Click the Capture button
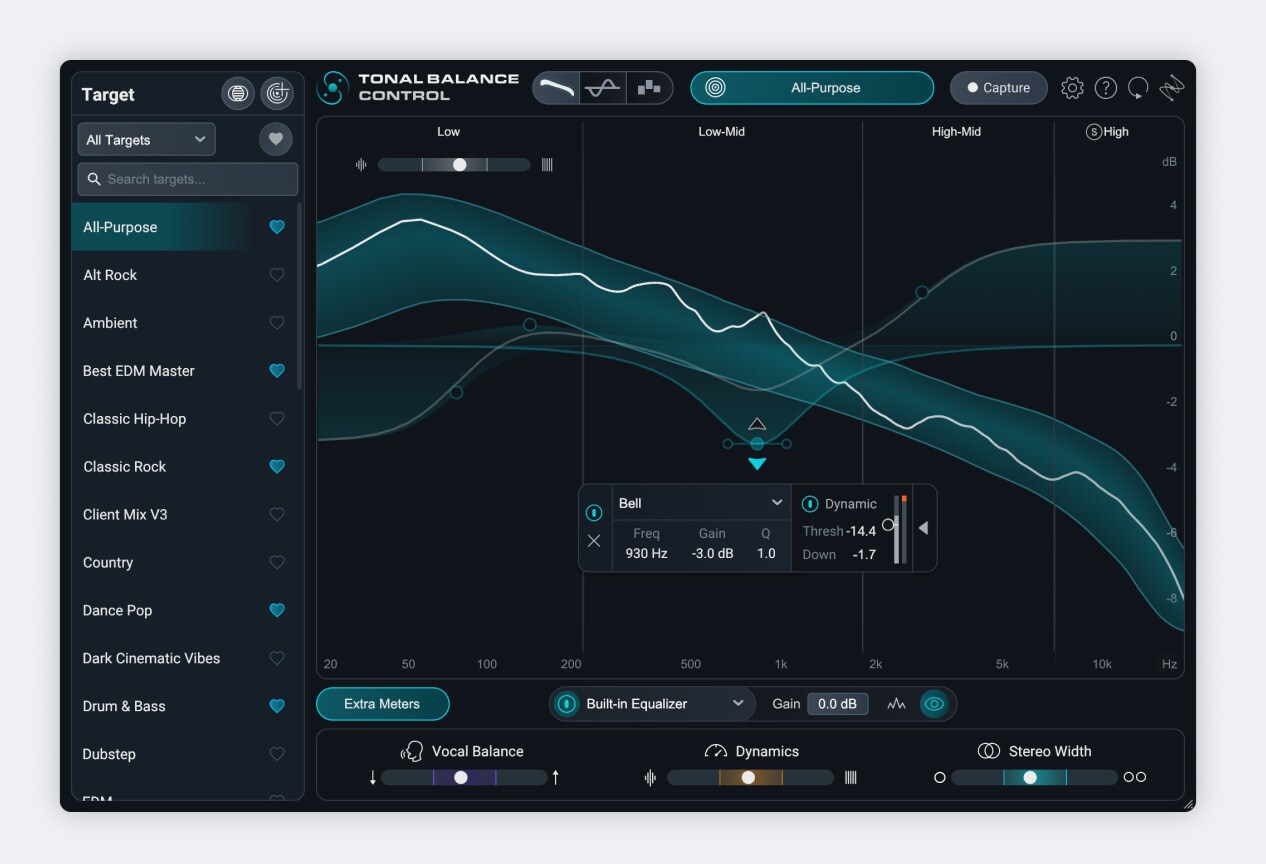This screenshot has width=1266, height=864. (x=998, y=88)
